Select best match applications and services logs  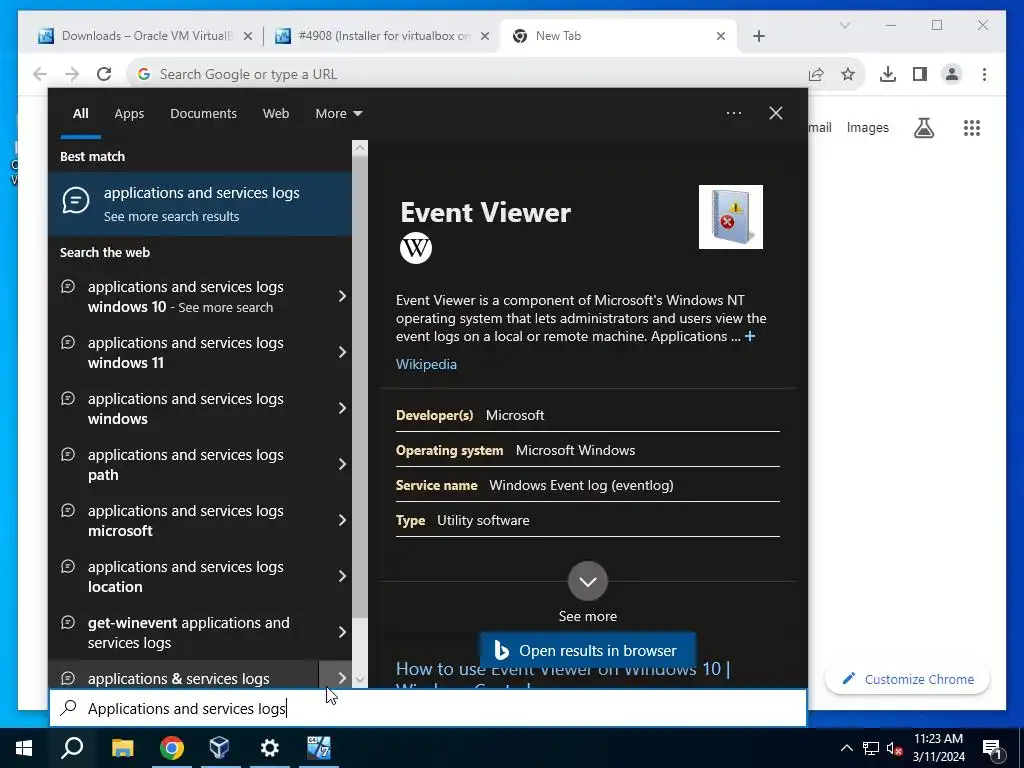[200, 204]
